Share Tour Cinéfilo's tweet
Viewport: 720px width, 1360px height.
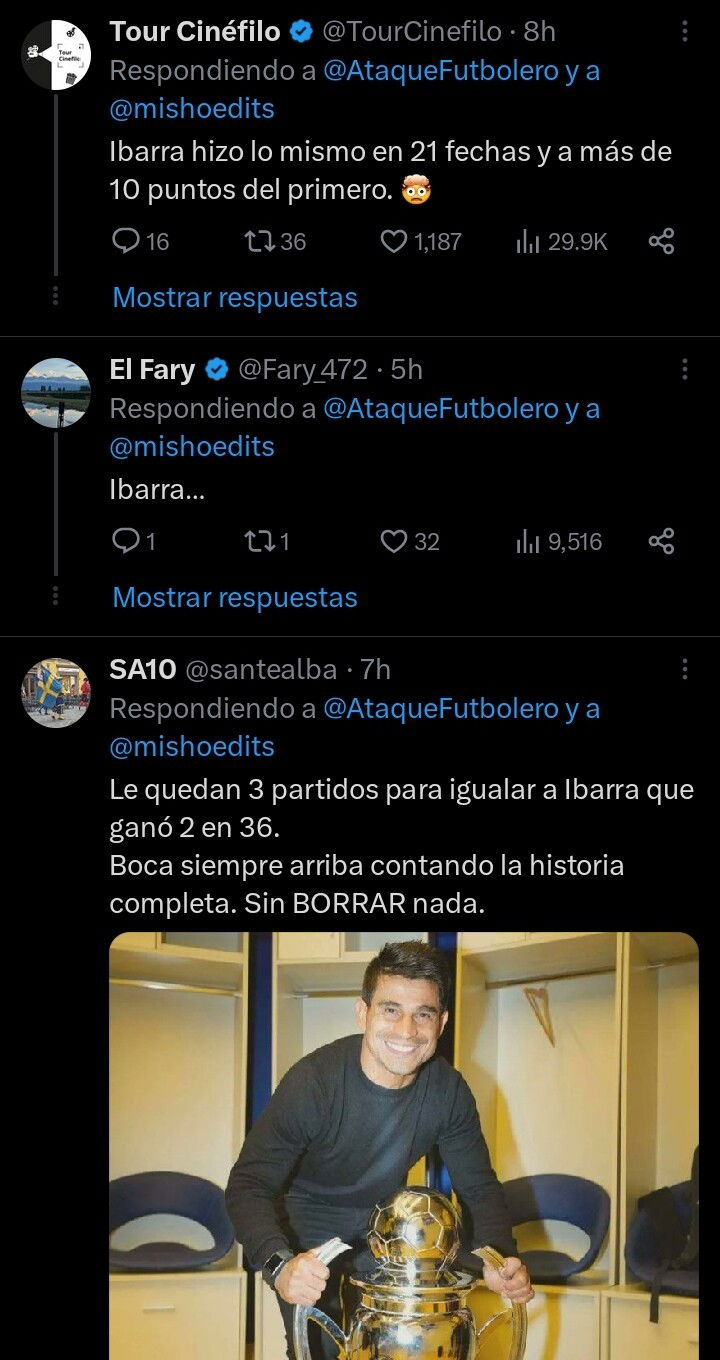(661, 241)
